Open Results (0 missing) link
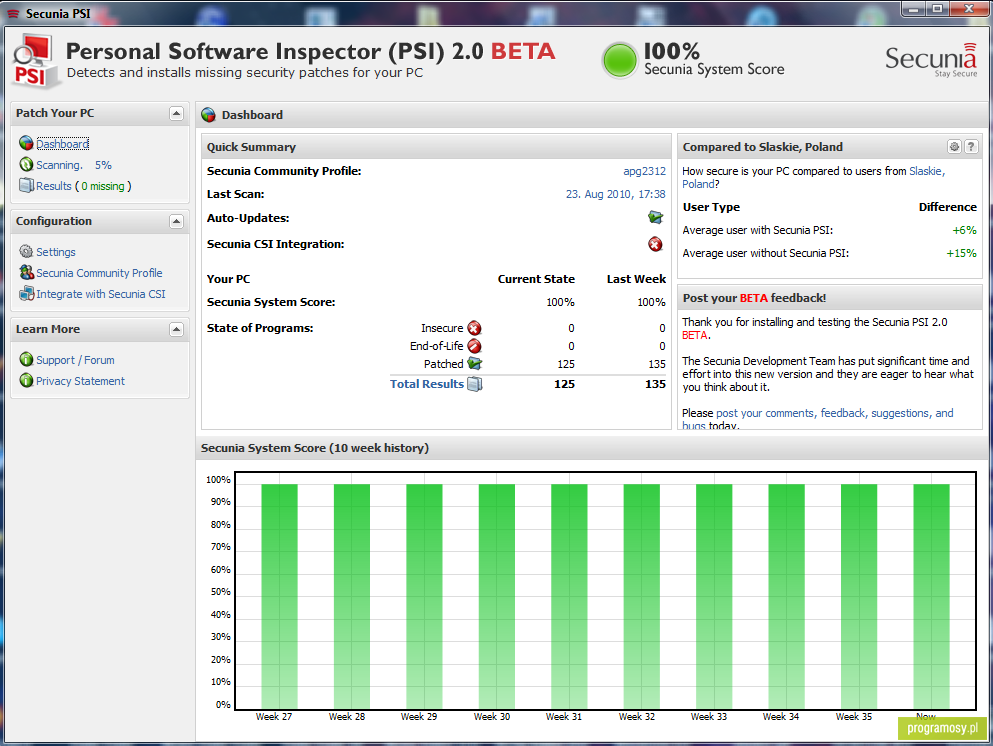993x746 pixels. 84,186
